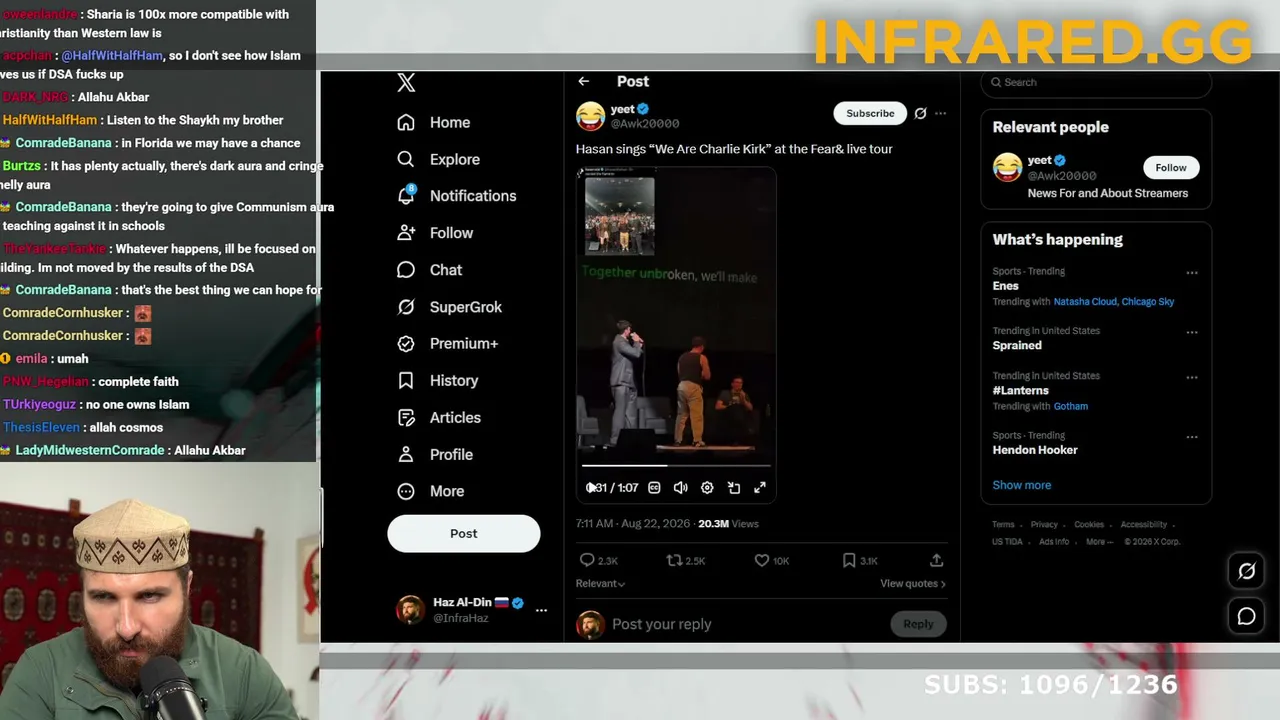Open the Accessibility footer link
The width and height of the screenshot is (1280, 720).
[1143, 525]
